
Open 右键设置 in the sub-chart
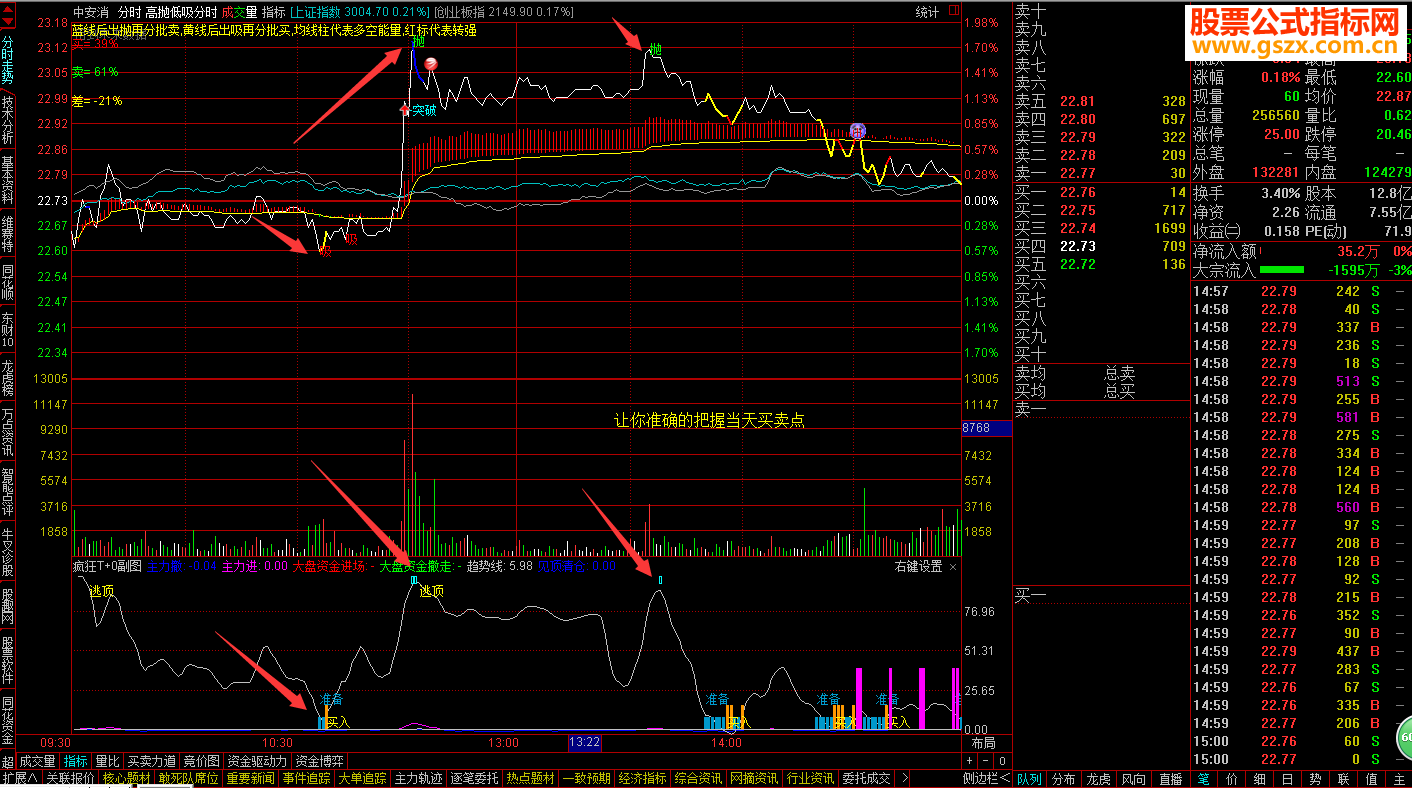click(918, 567)
